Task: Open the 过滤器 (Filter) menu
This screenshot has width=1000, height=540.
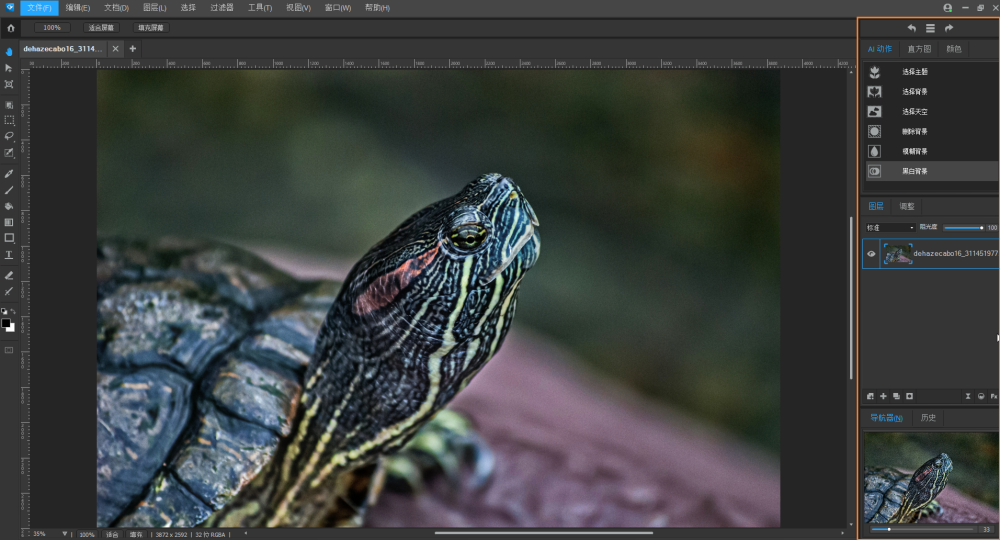Action: click(221, 7)
